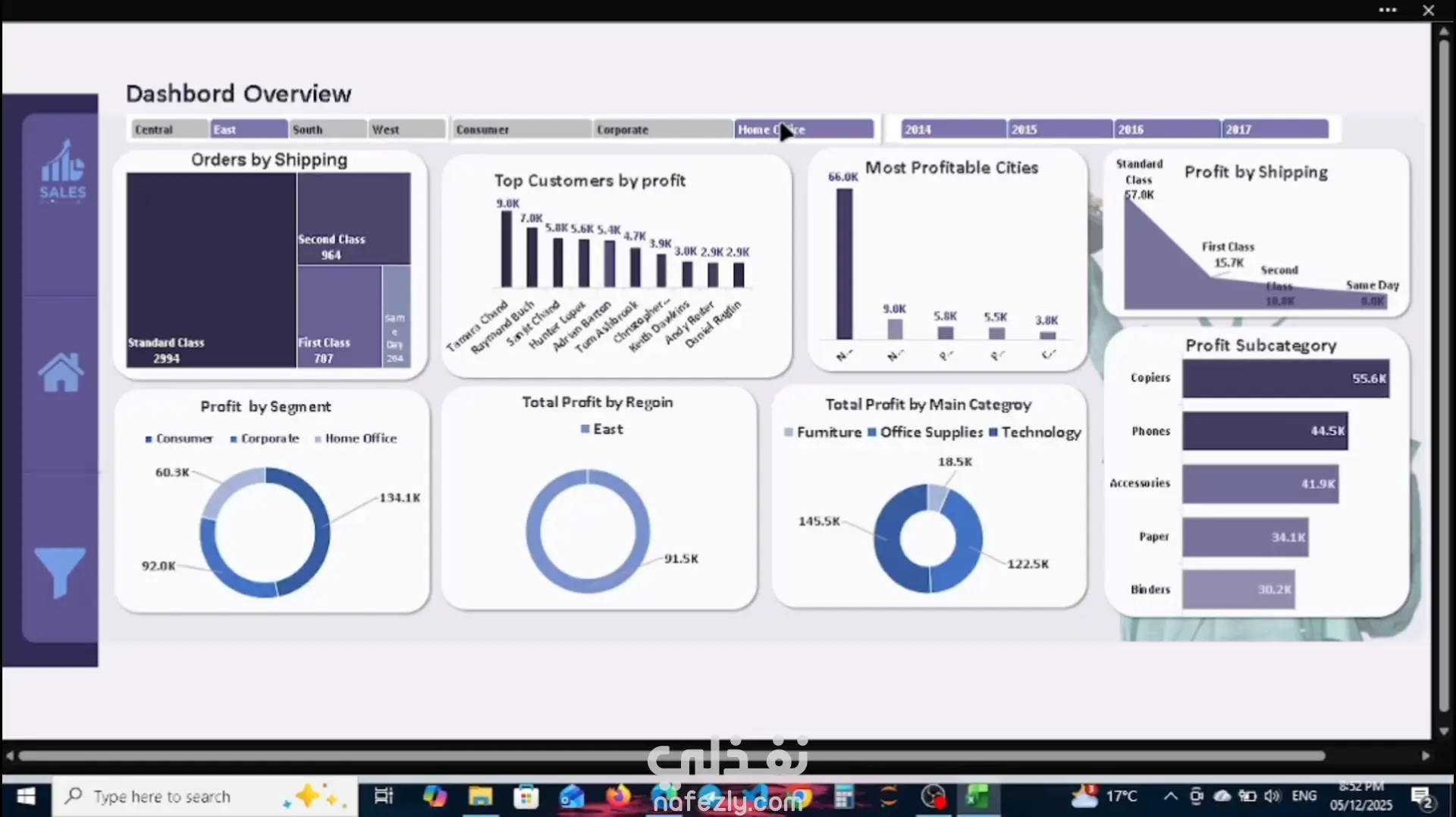This screenshot has width=1456, height=817.
Task: Toggle the Central region slicer
Action: 170,130
